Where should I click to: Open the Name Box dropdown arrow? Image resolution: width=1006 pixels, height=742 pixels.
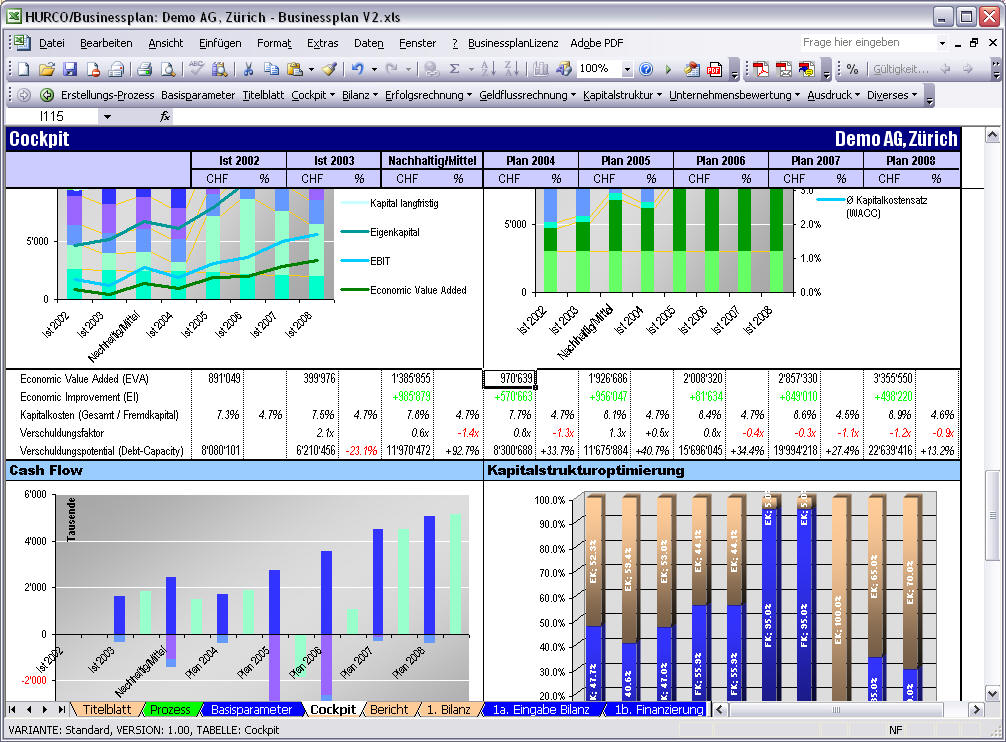(x=107, y=117)
